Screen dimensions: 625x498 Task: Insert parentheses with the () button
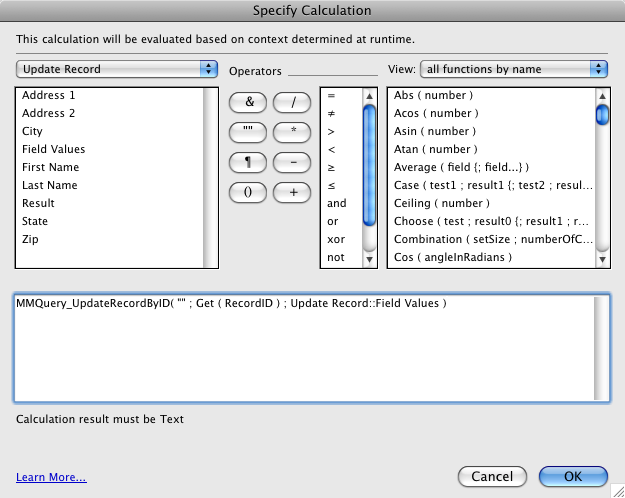pyautogui.click(x=248, y=192)
